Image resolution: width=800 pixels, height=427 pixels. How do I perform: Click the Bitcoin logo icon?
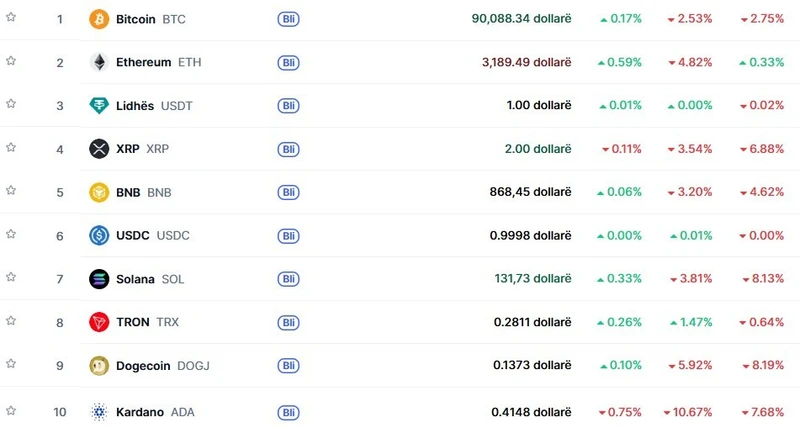point(99,19)
